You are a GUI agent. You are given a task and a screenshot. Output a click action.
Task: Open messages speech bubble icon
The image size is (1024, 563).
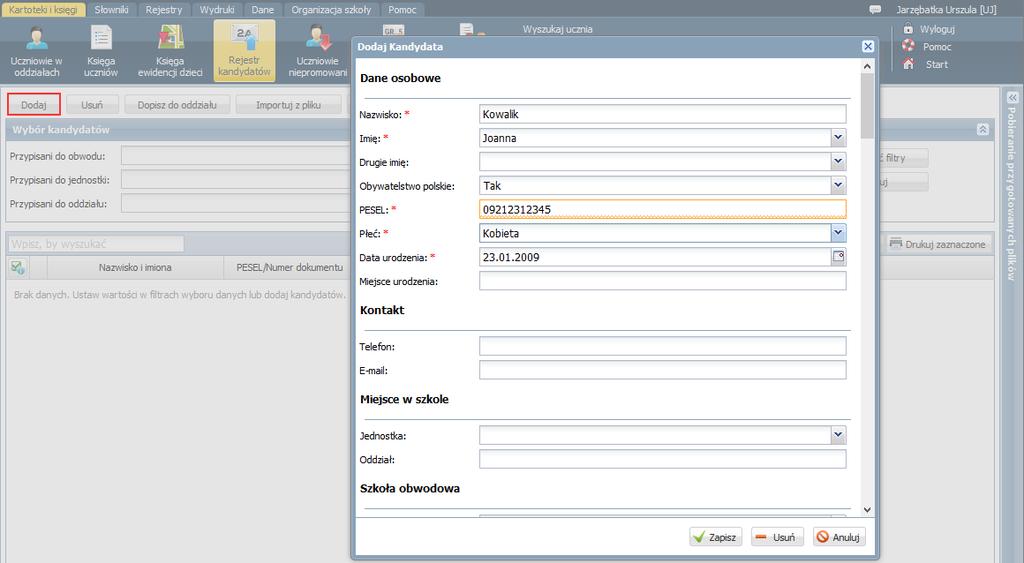pos(875,10)
